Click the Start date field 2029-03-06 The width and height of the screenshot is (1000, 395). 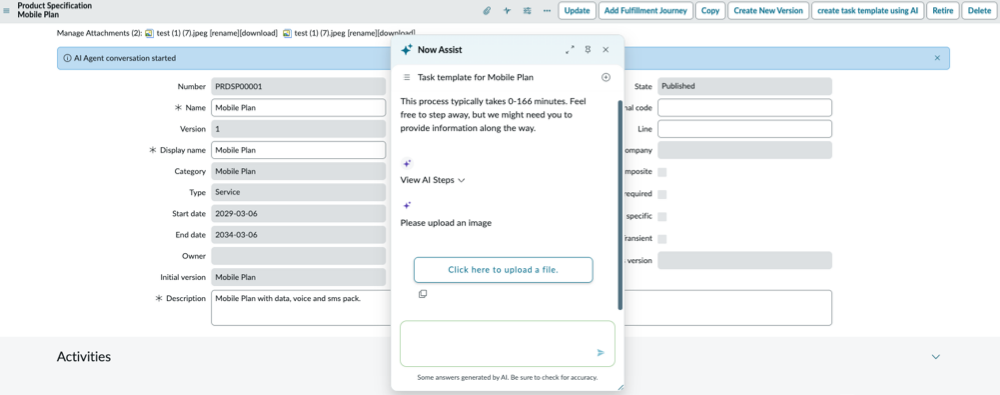click(298, 213)
